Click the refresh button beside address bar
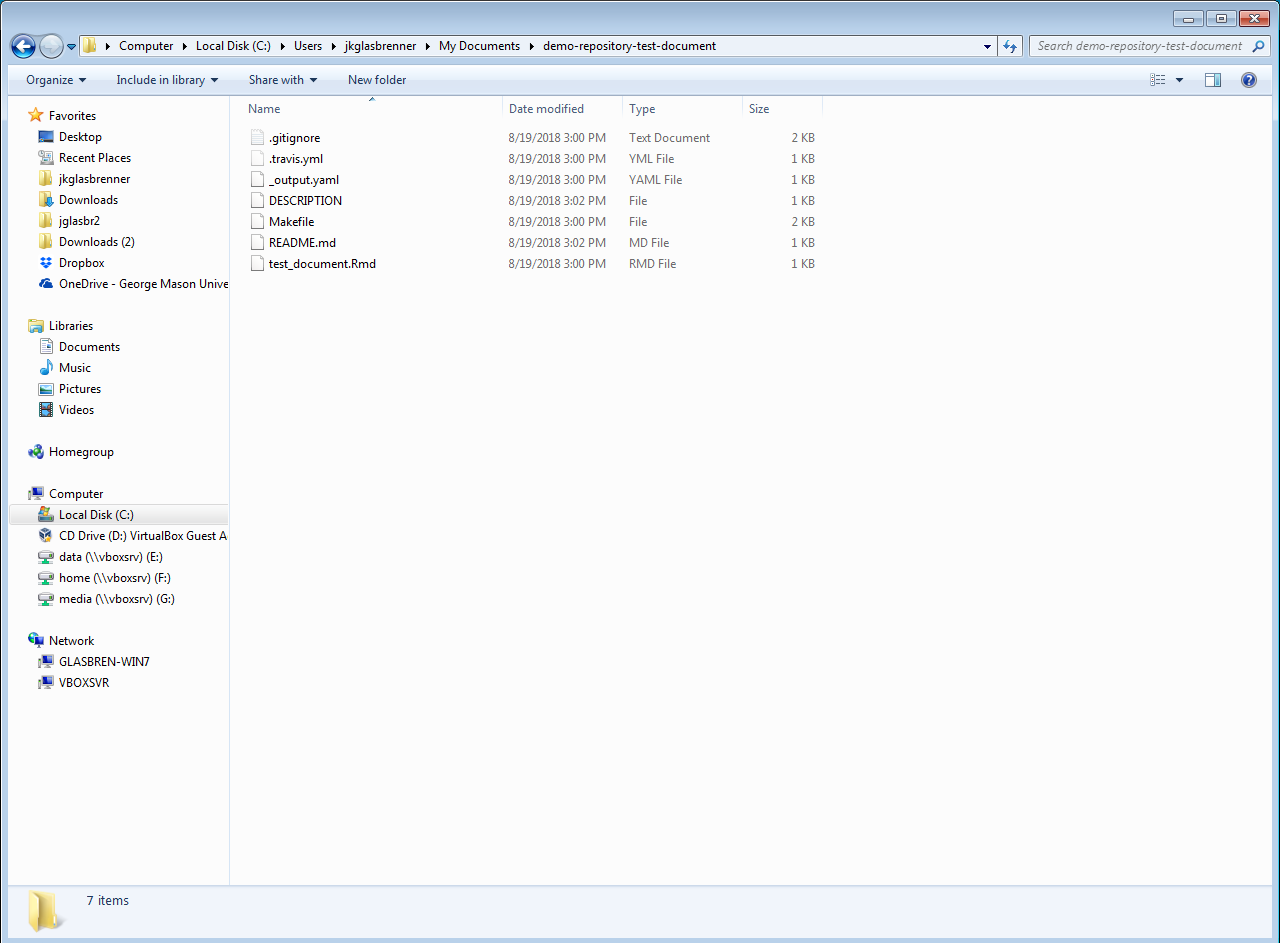 [1010, 46]
